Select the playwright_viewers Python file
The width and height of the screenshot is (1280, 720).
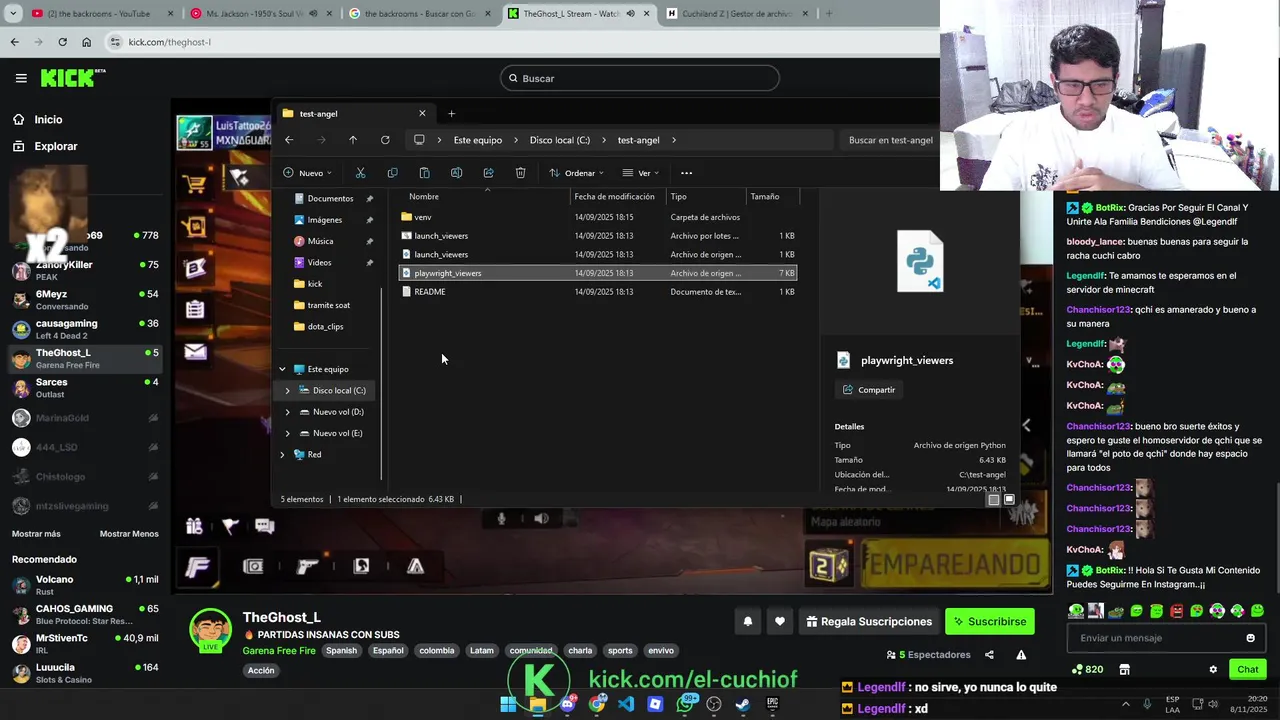pos(598,273)
